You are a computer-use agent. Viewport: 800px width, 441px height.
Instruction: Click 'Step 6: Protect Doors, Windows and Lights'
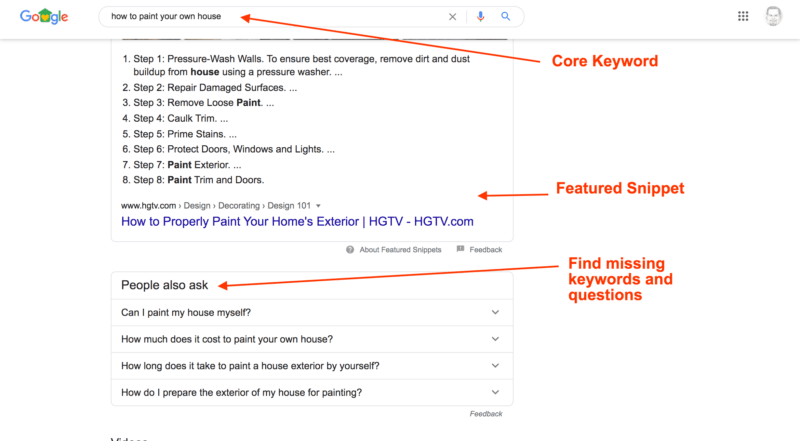(229, 149)
